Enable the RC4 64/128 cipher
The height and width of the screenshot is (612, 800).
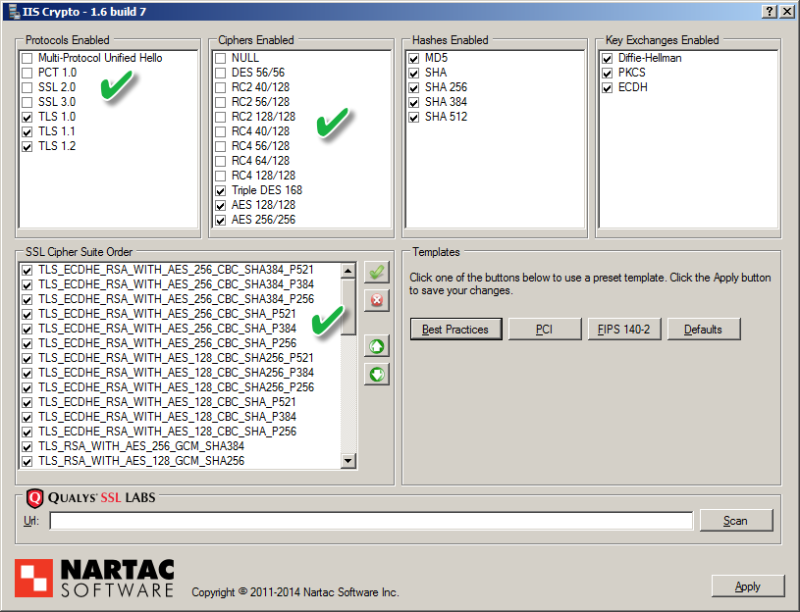(x=220, y=162)
